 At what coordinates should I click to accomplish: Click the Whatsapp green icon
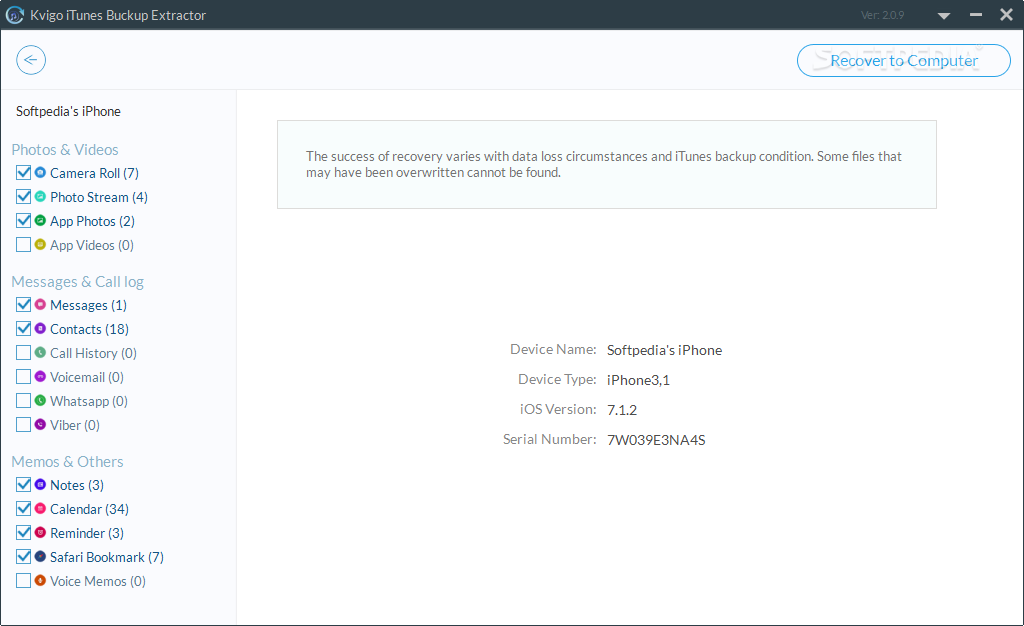pos(40,400)
